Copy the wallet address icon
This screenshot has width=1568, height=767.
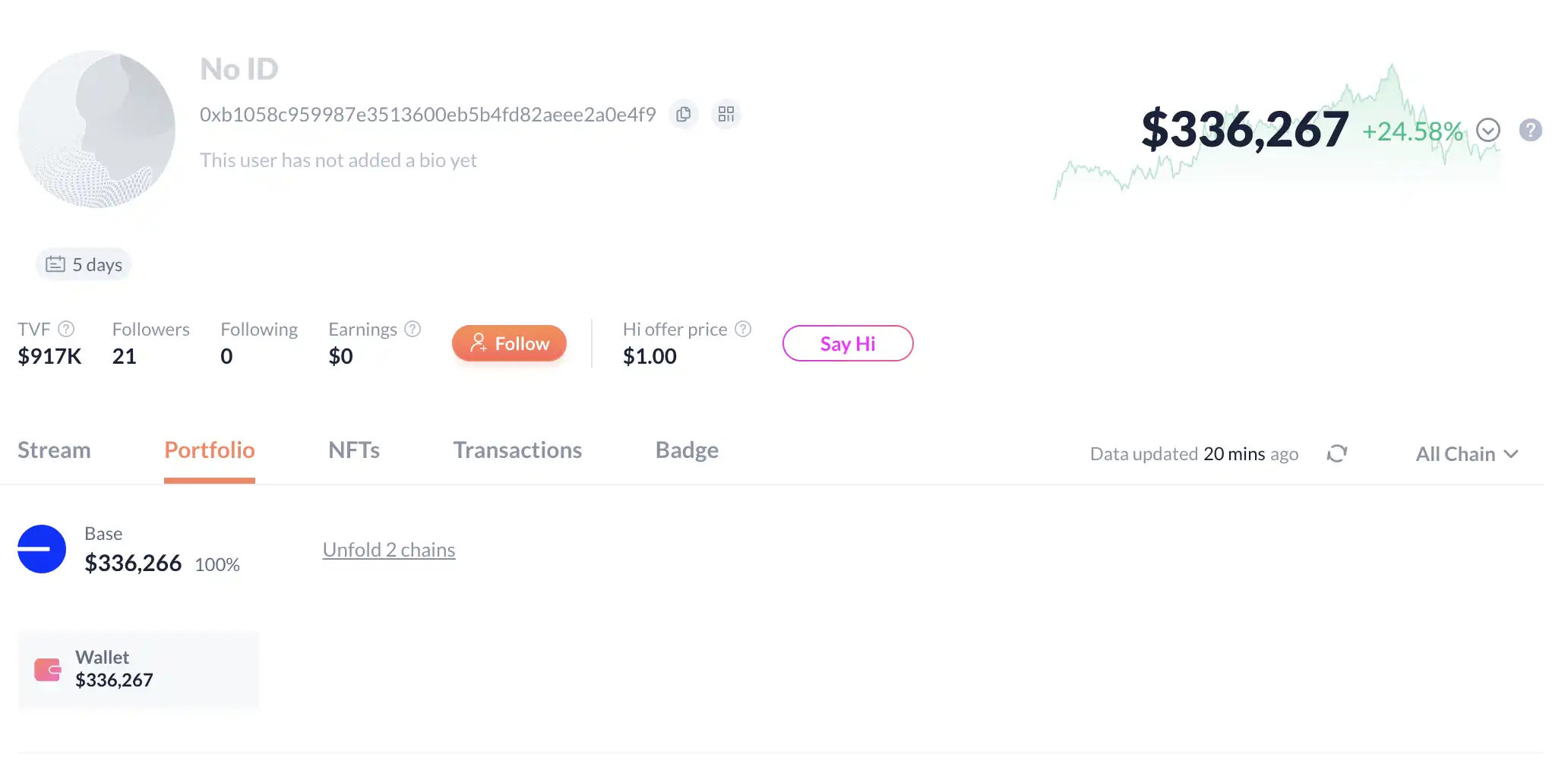[683, 114]
